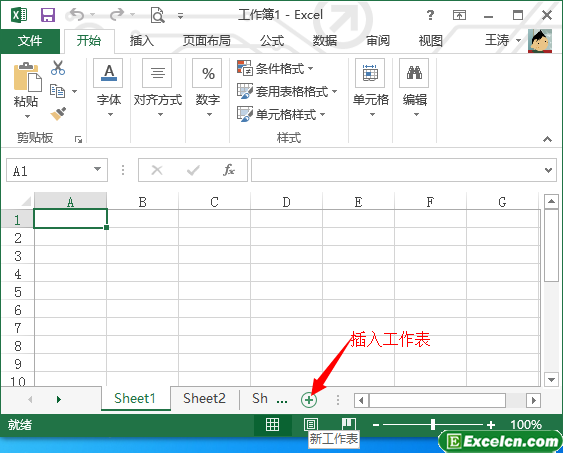
Task: Open the 对齐方式 group button
Action: point(158,88)
